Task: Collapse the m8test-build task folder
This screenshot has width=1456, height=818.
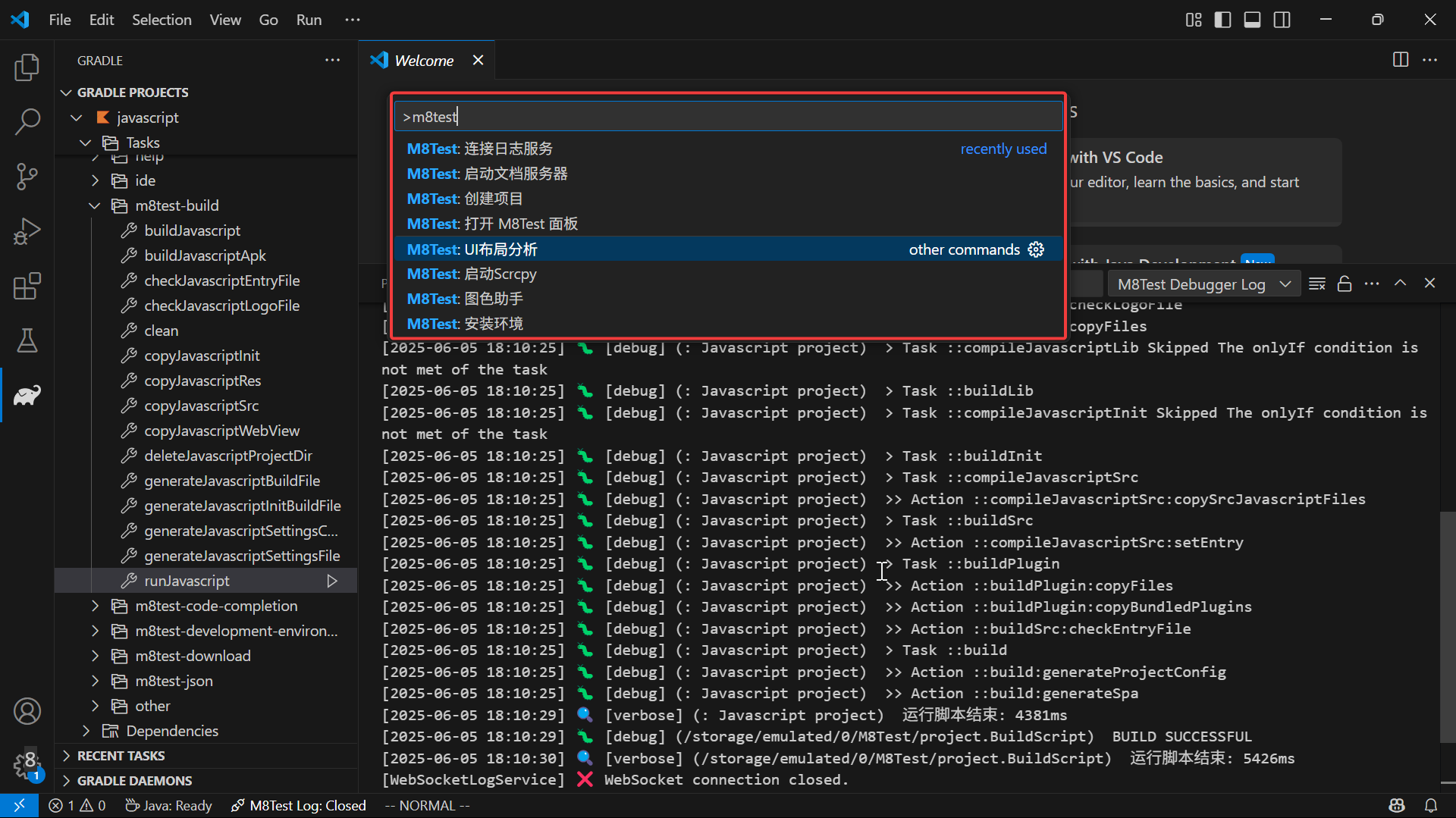Action: [x=95, y=205]
